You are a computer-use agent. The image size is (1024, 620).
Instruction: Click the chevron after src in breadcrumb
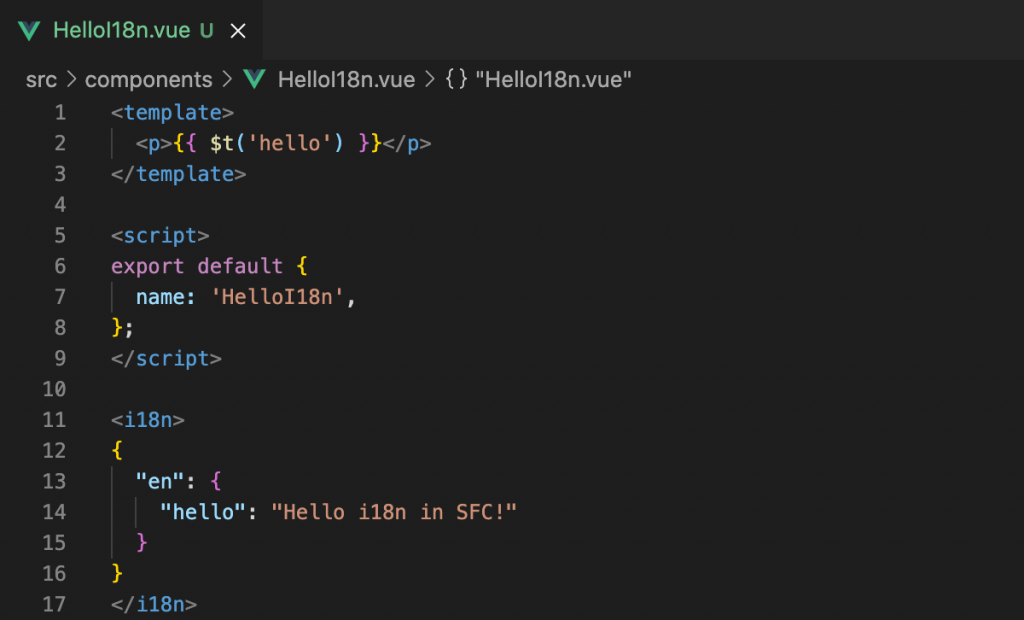(71, 80)
